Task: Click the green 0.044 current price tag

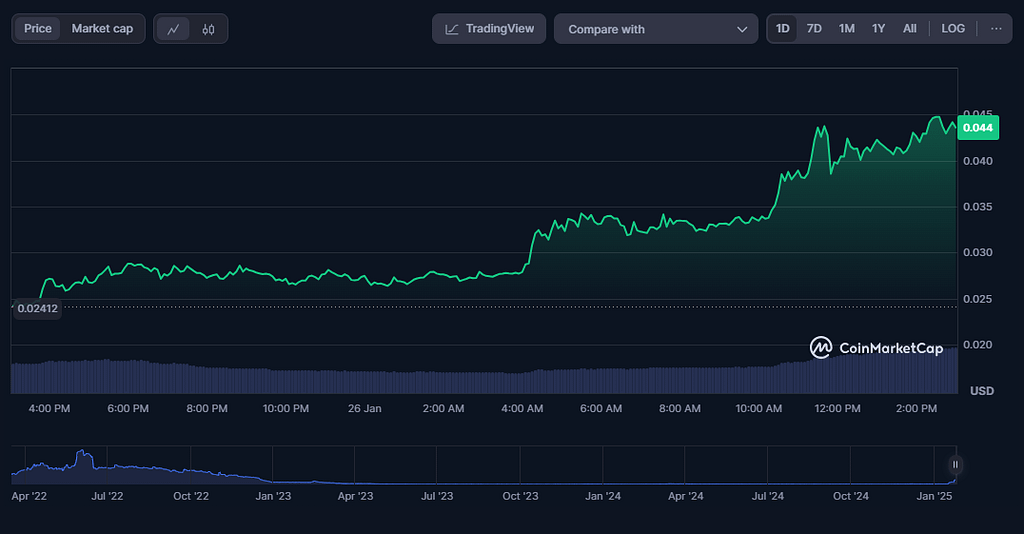Action: tap(976, 127)
